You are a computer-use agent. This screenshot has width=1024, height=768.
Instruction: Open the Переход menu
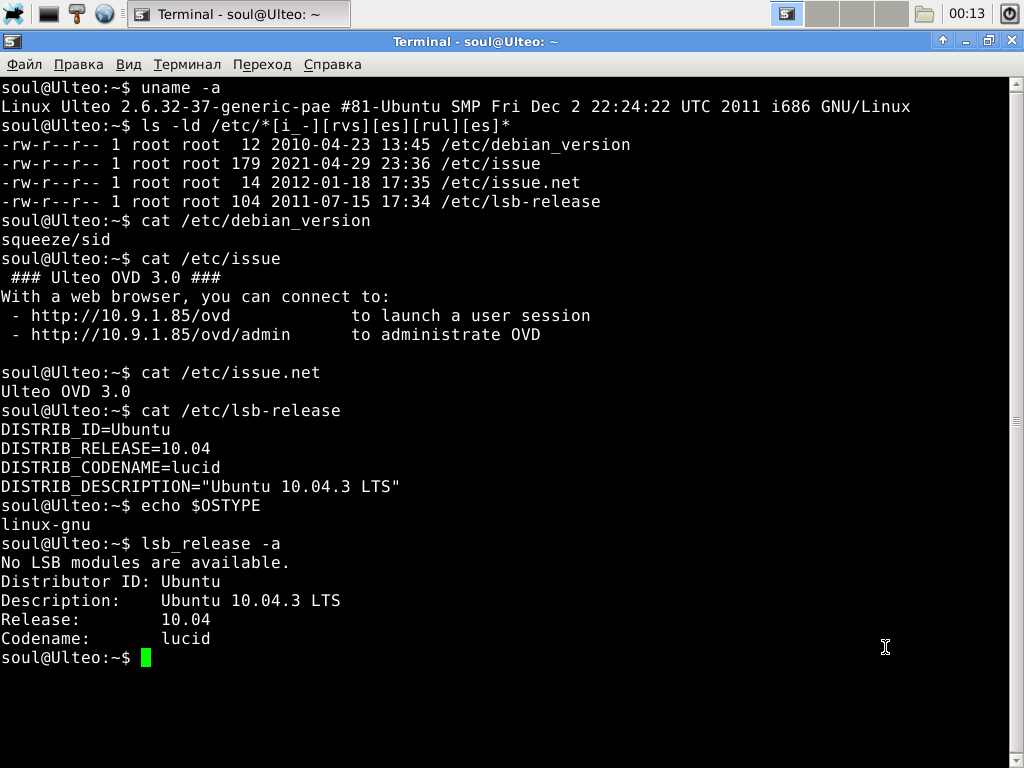tap(262, 65)
